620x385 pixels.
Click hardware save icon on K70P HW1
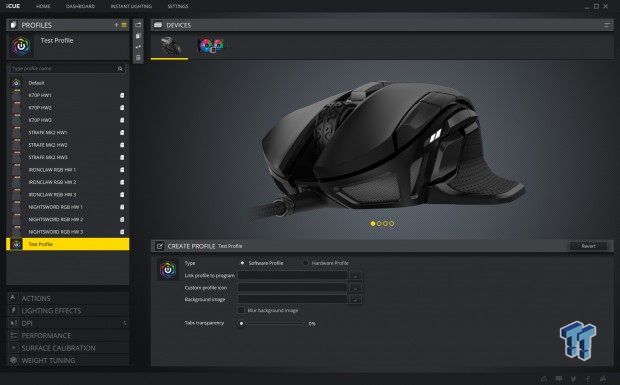coord(122,95)
